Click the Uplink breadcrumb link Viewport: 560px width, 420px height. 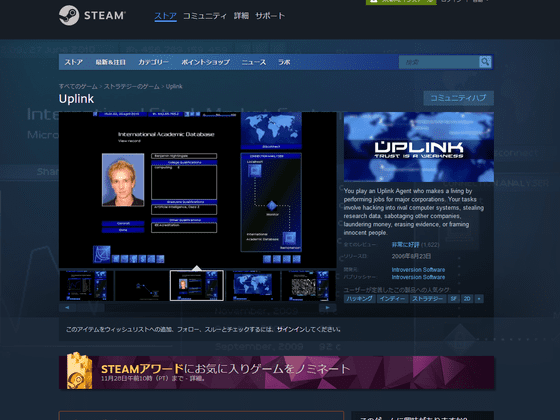[174, 86]
